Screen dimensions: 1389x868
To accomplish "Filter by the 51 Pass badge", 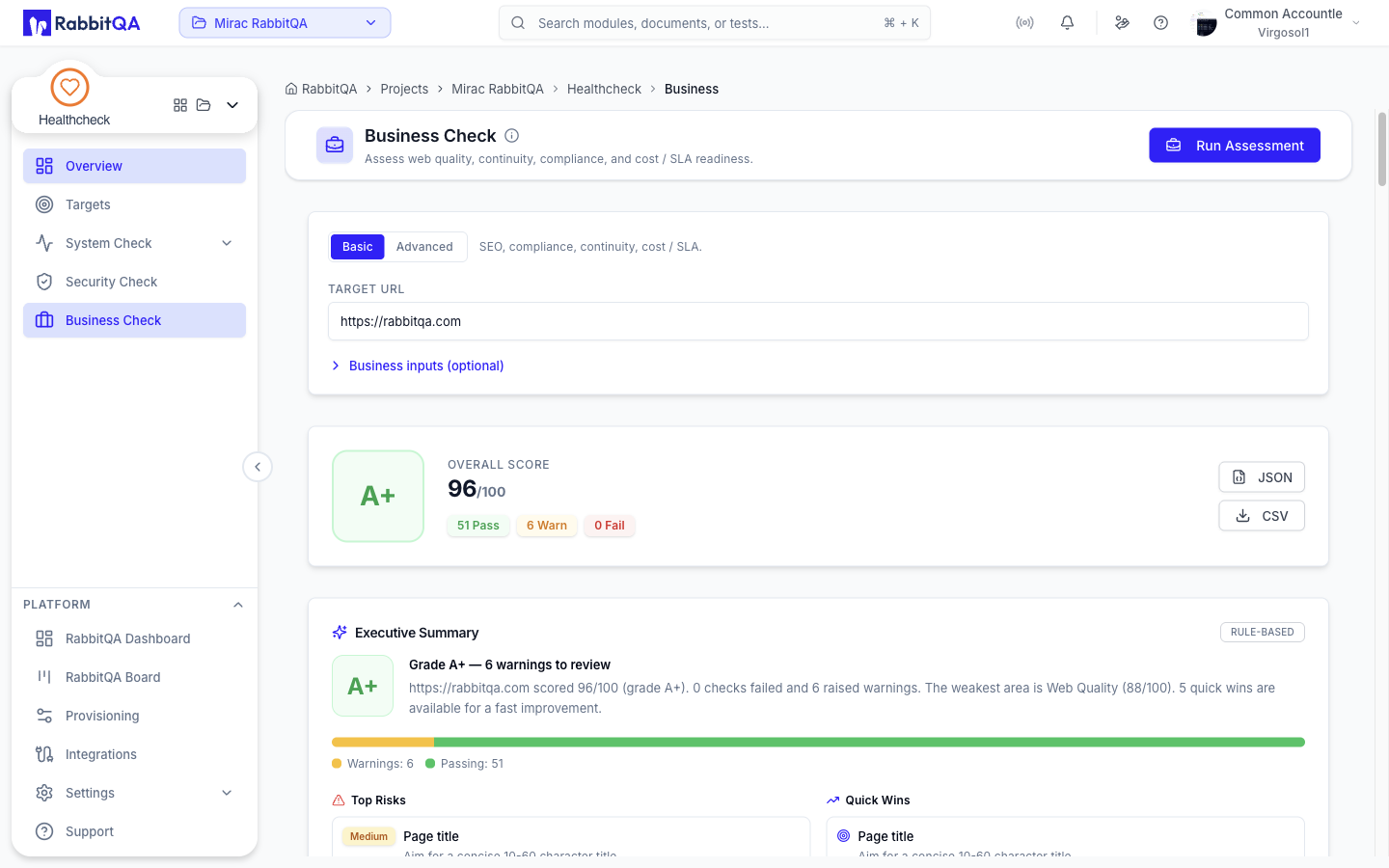I will click(x=478, y=526).
